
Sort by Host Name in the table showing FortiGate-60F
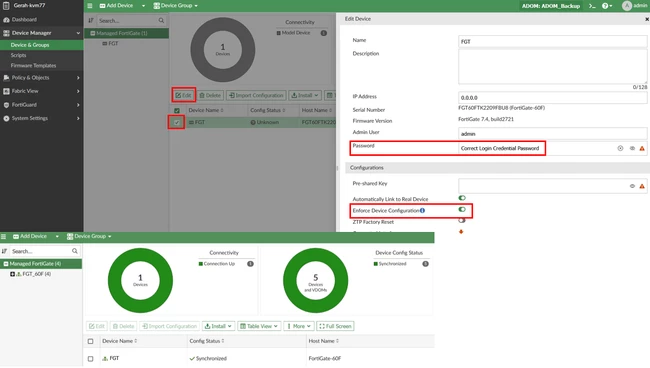click(324, 341)
